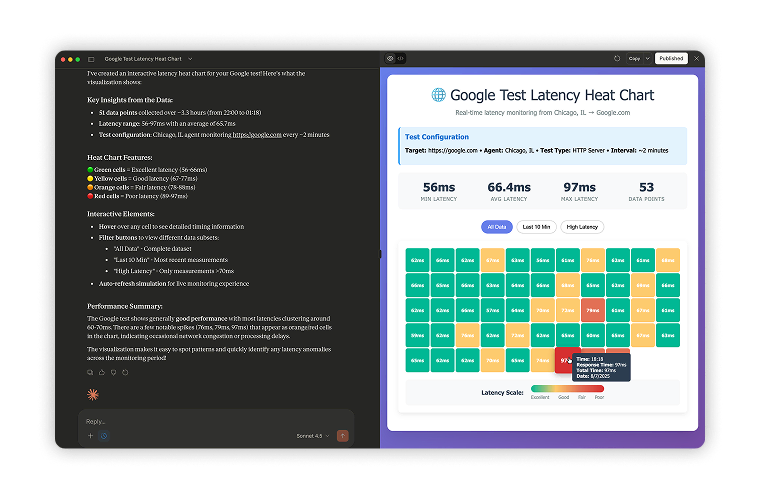Switch artifact to preview eye view

pos(390,59)
